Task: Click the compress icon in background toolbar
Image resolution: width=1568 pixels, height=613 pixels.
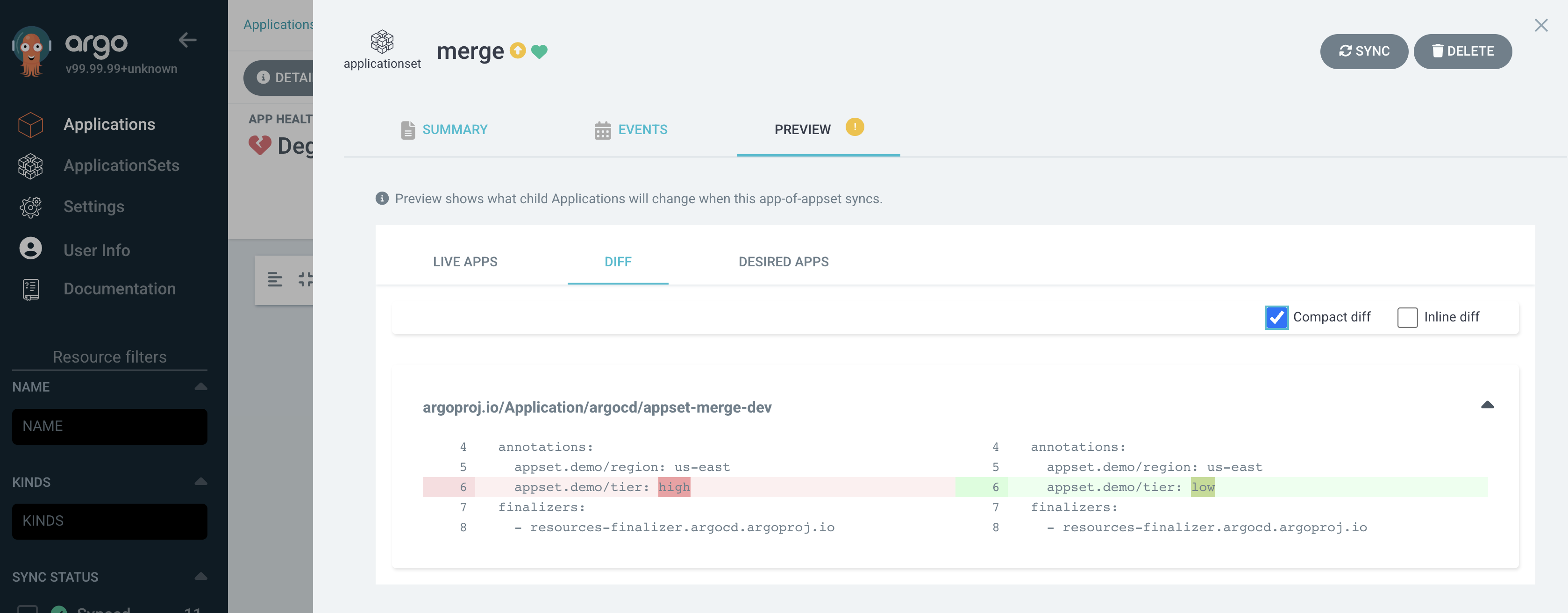Action: 306,279
